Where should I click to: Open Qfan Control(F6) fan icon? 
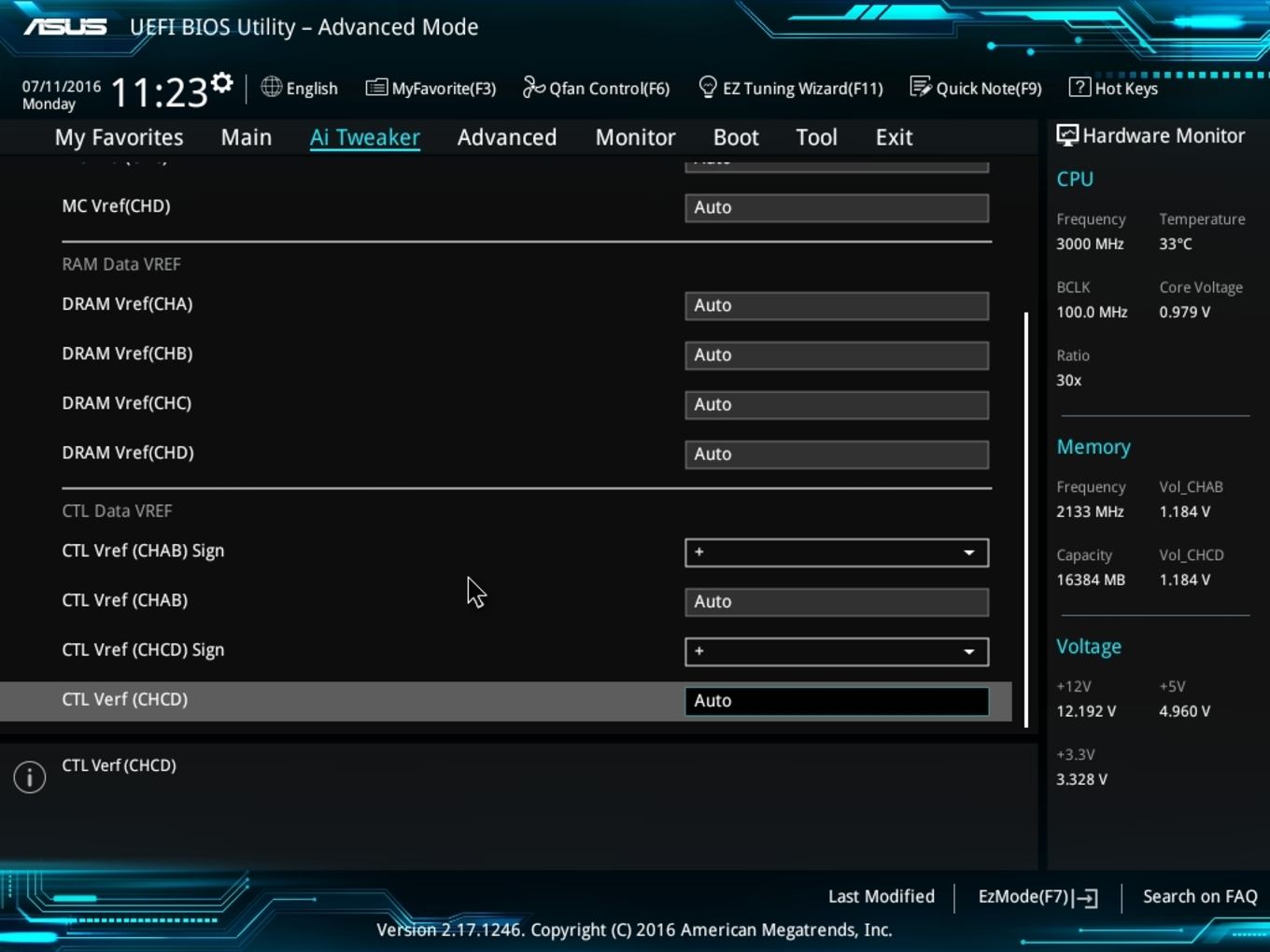click(x=533, y=87)
